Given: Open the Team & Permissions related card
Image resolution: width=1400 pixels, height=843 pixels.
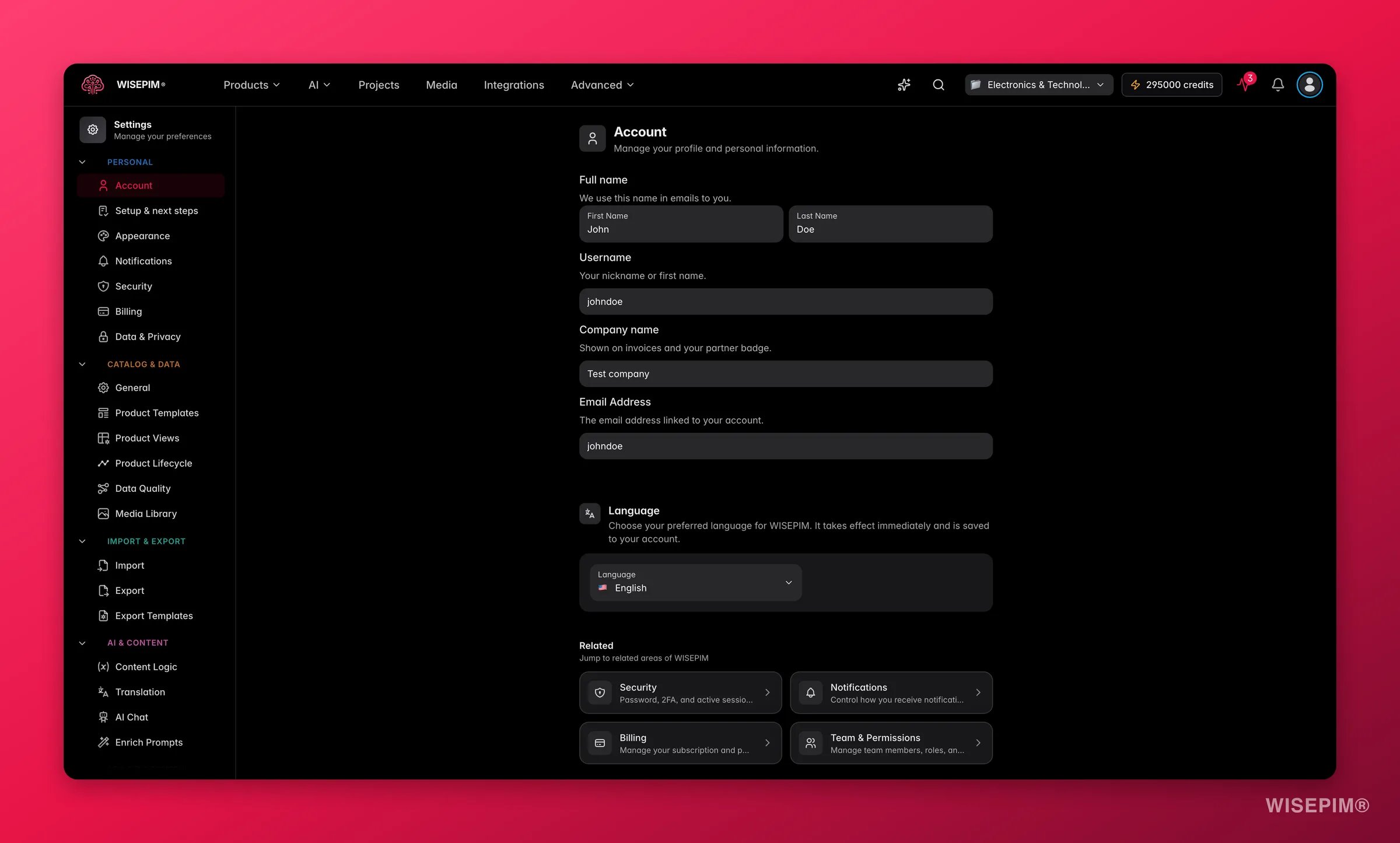Looking at the screenshot, I should (x=891, y=743).
